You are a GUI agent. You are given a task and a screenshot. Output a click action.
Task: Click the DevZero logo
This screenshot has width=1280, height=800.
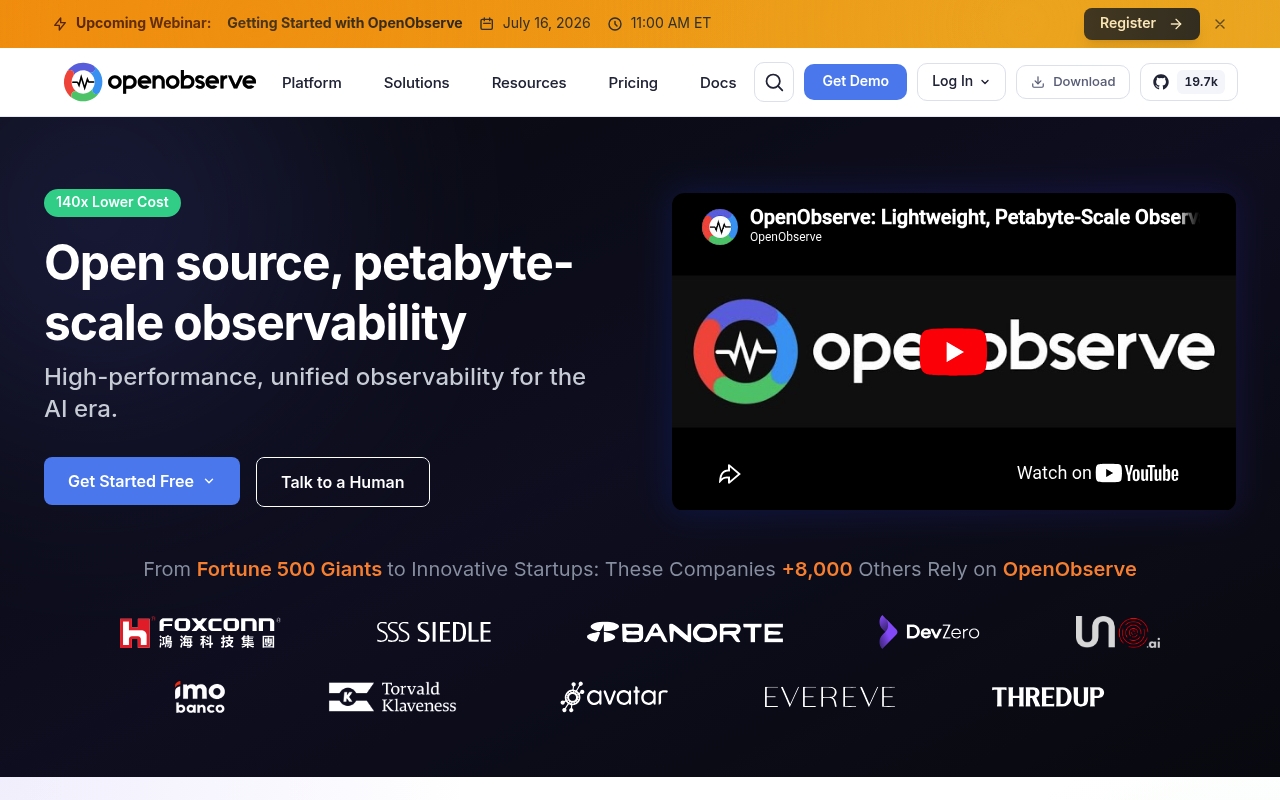tap(929, 632)
